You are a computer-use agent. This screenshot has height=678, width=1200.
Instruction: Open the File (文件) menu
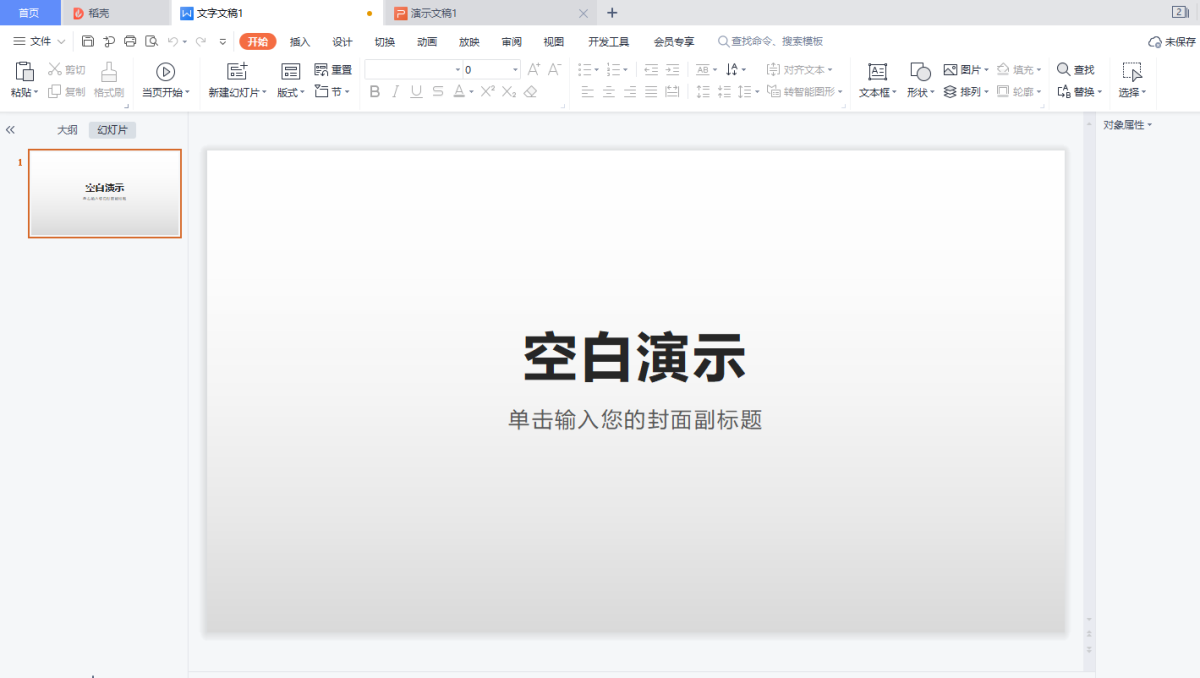[40, 41]
